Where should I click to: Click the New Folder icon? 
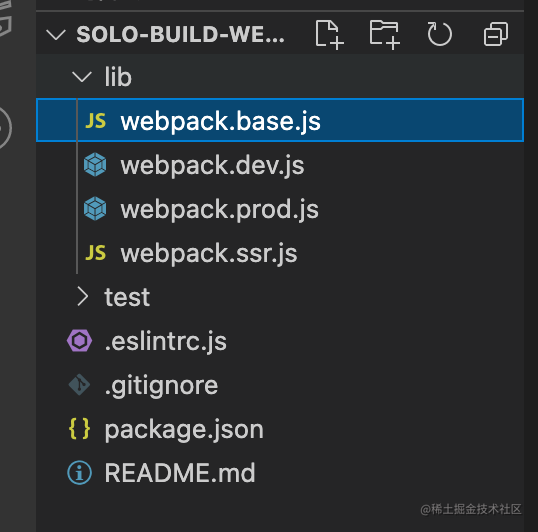click(x=385, y=34)
